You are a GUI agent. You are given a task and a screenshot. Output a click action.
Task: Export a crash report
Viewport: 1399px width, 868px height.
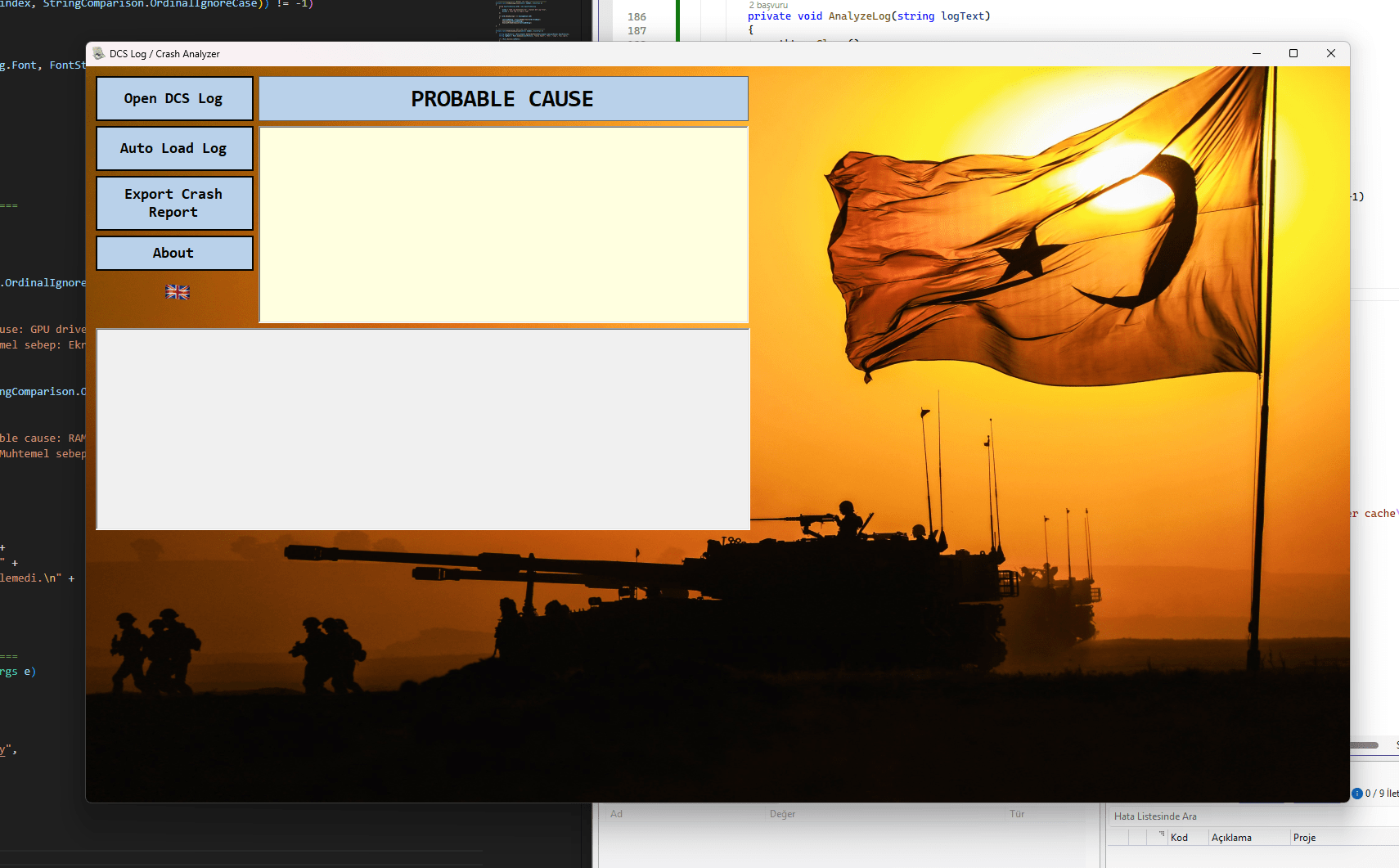174,203
